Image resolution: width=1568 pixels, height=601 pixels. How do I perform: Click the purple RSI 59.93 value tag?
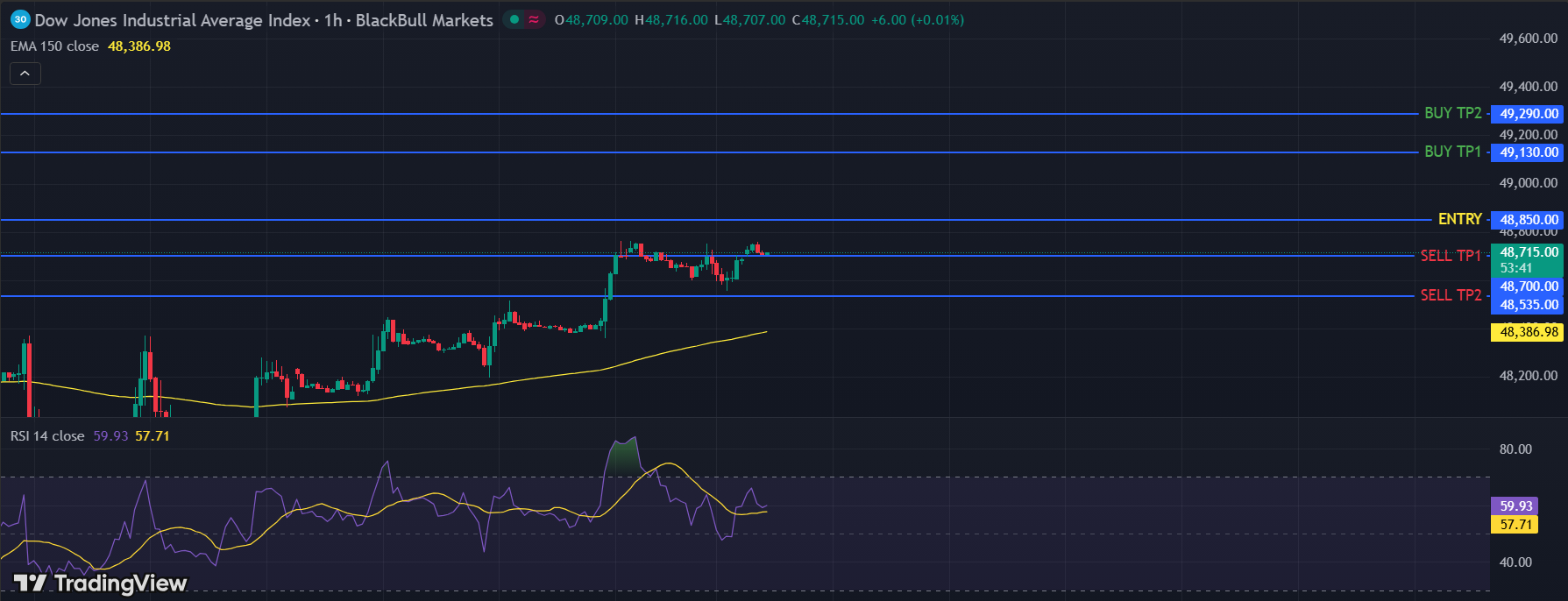pos(1515,506)
